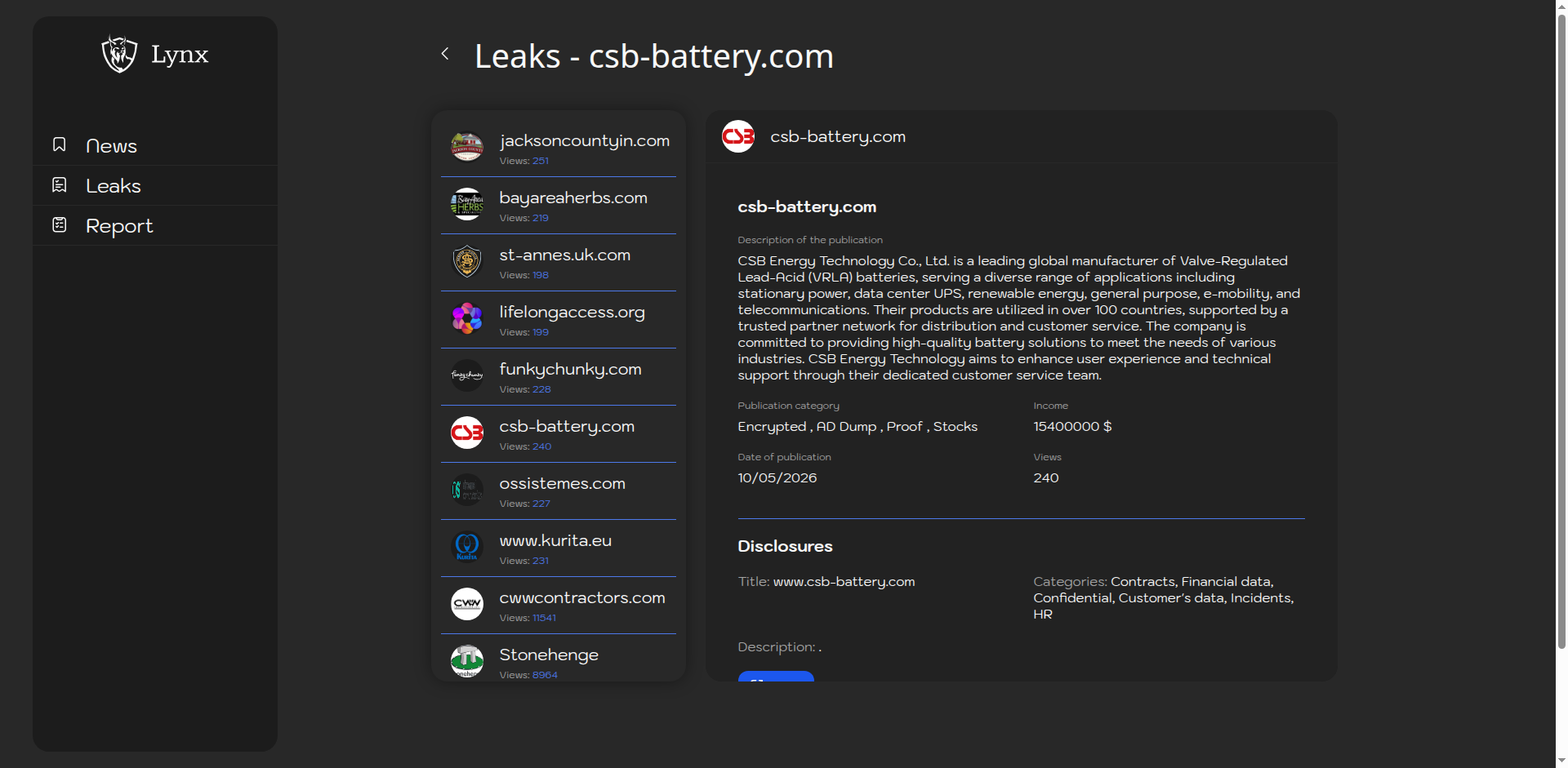Click the Leaks document icon in sidebar
This screenshot has width=1568, height=768.
click(x=59, y=184)
